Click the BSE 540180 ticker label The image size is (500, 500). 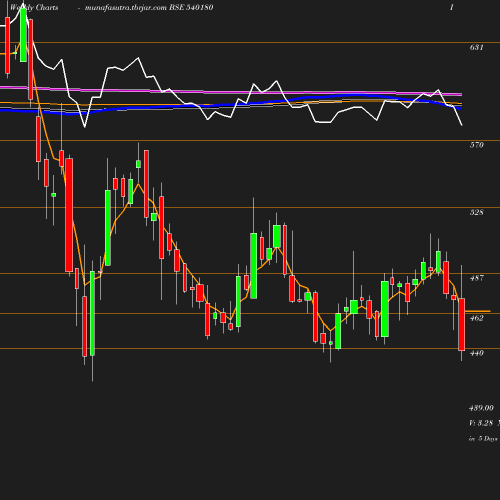[x=191, y=8]
